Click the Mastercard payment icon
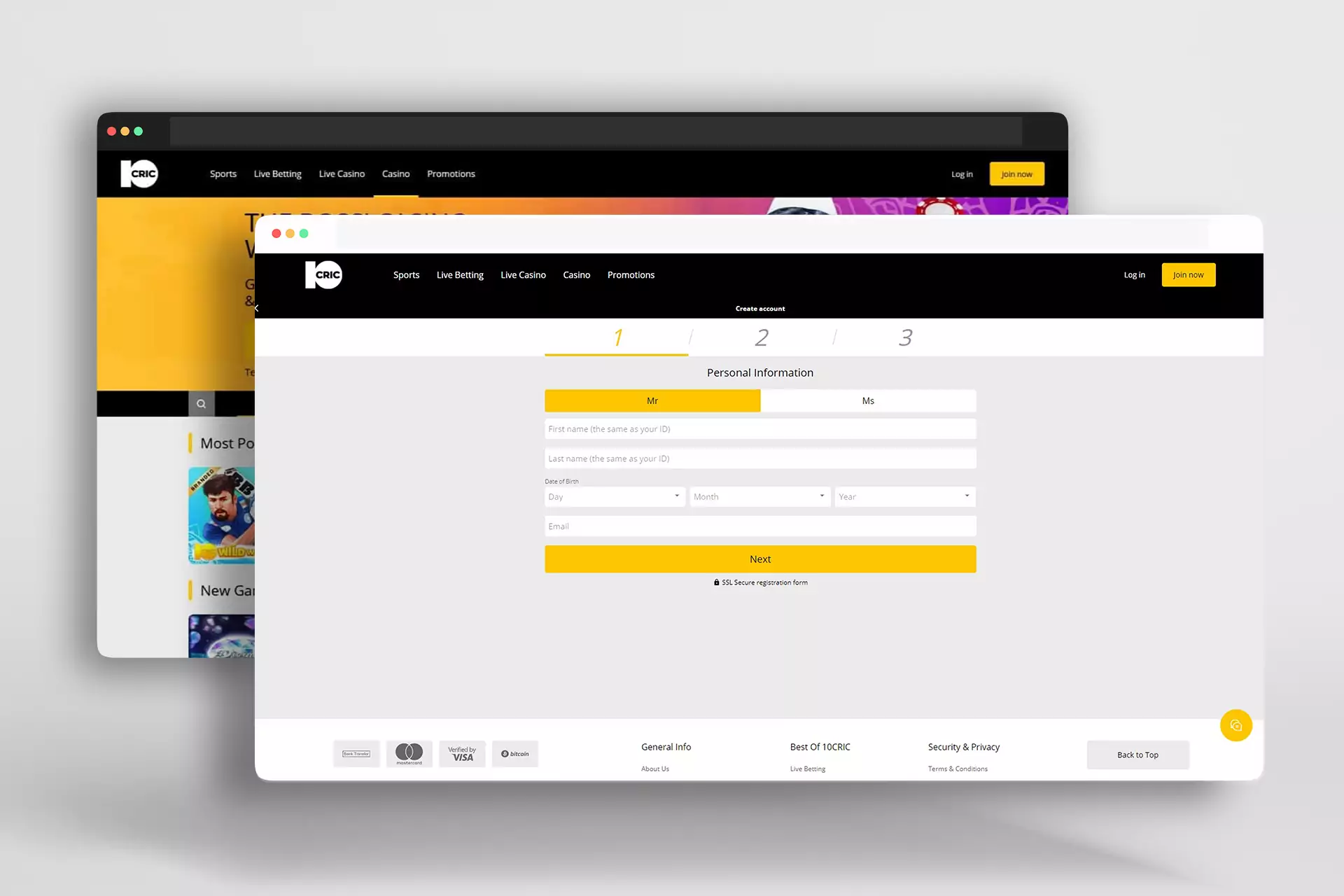The width and height of the screenshot is (1344, 896). [x=408, y=754]
